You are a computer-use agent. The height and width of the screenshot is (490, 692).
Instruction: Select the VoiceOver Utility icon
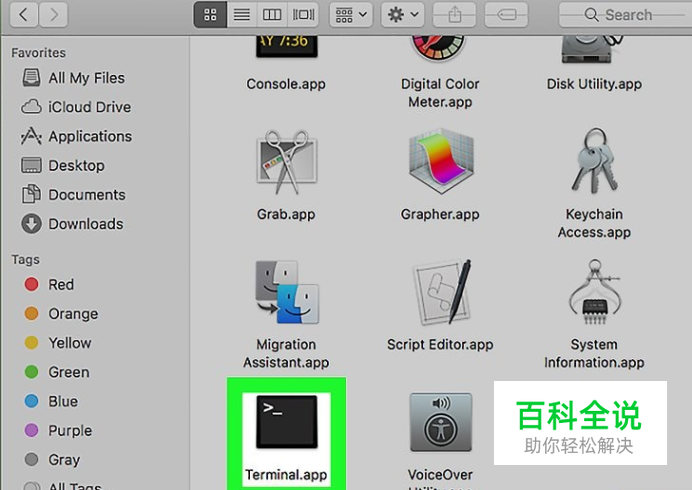pos(441,422)
